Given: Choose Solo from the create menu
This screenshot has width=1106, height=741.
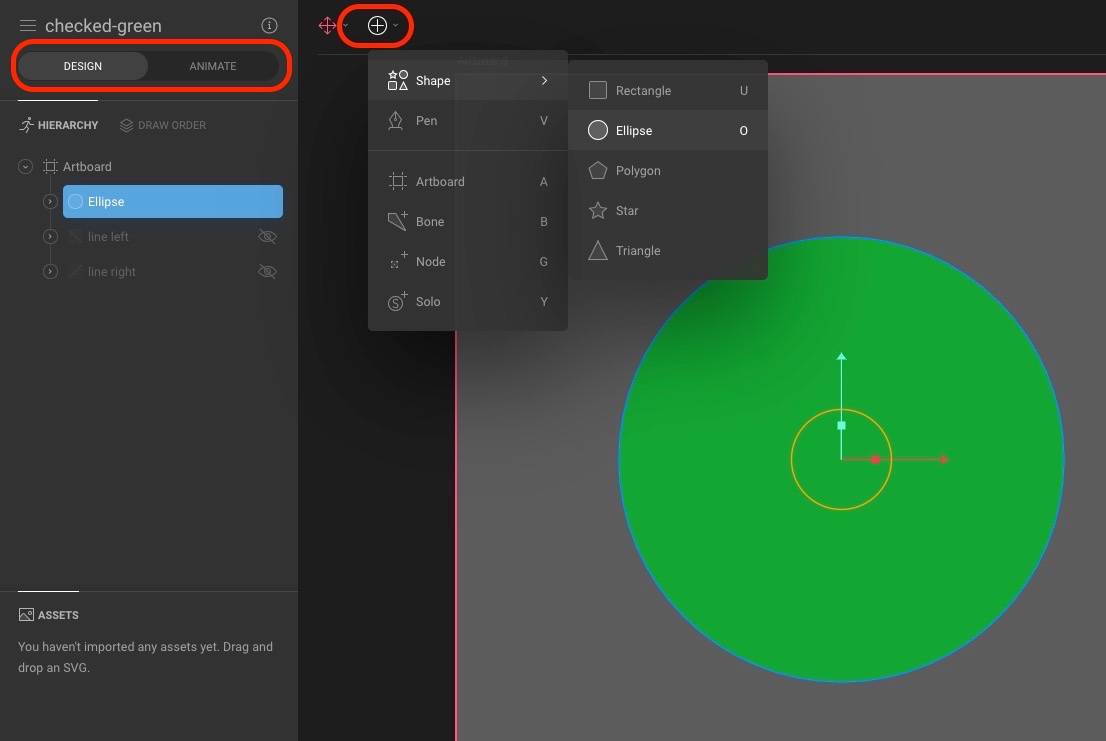Looking at the screenshot, I should pos(468,302).
